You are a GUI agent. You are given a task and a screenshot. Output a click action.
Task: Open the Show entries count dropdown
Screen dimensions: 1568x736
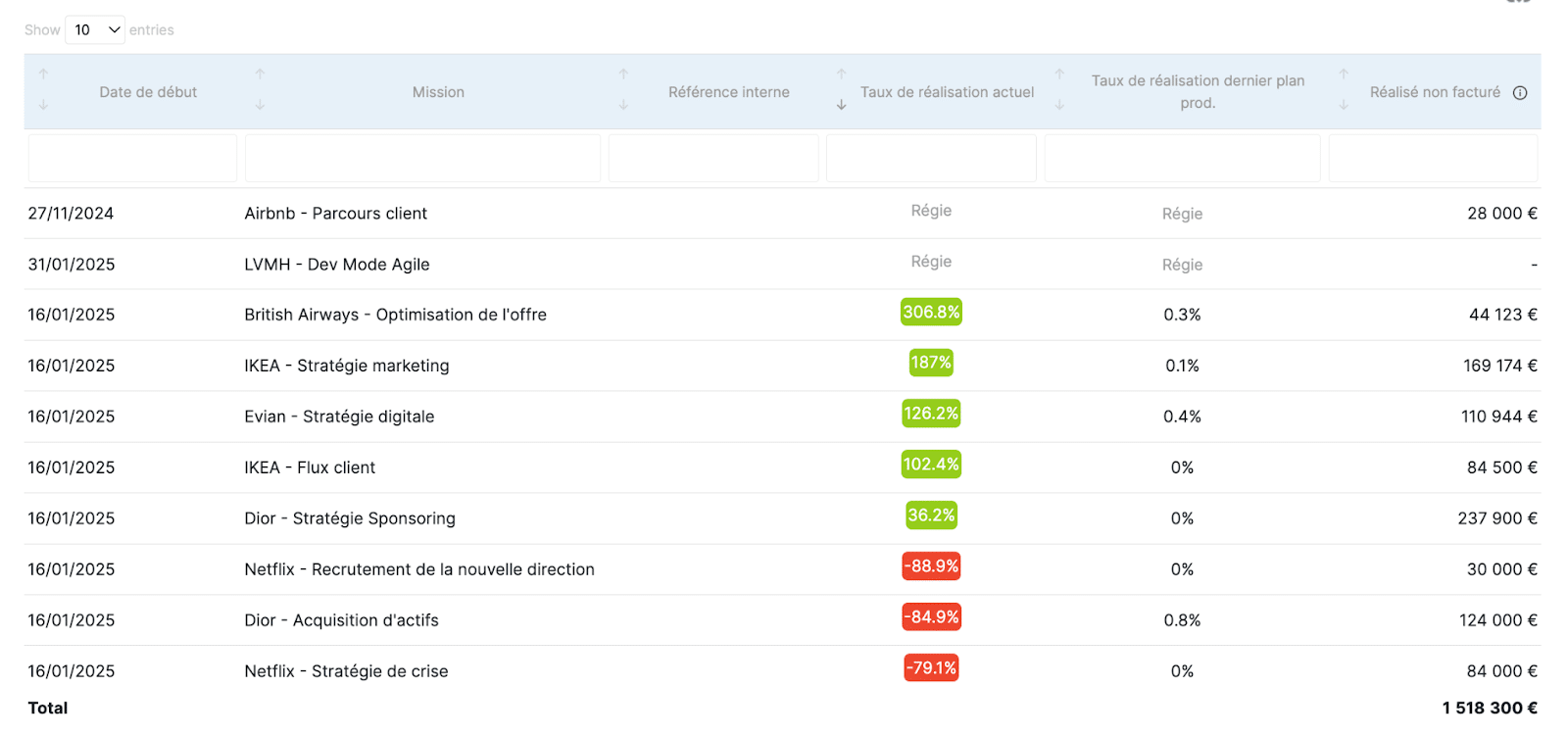click(95, 30)
